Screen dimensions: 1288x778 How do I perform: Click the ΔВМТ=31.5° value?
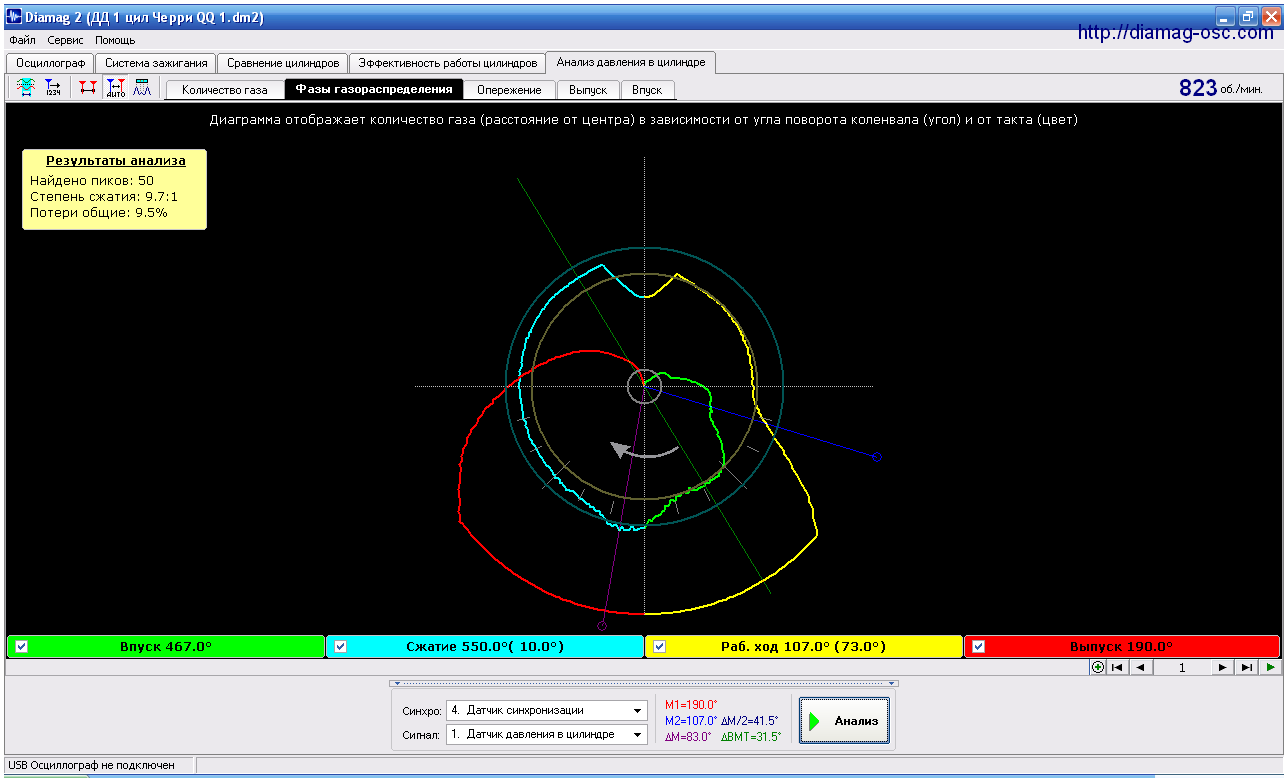point(750,736)
